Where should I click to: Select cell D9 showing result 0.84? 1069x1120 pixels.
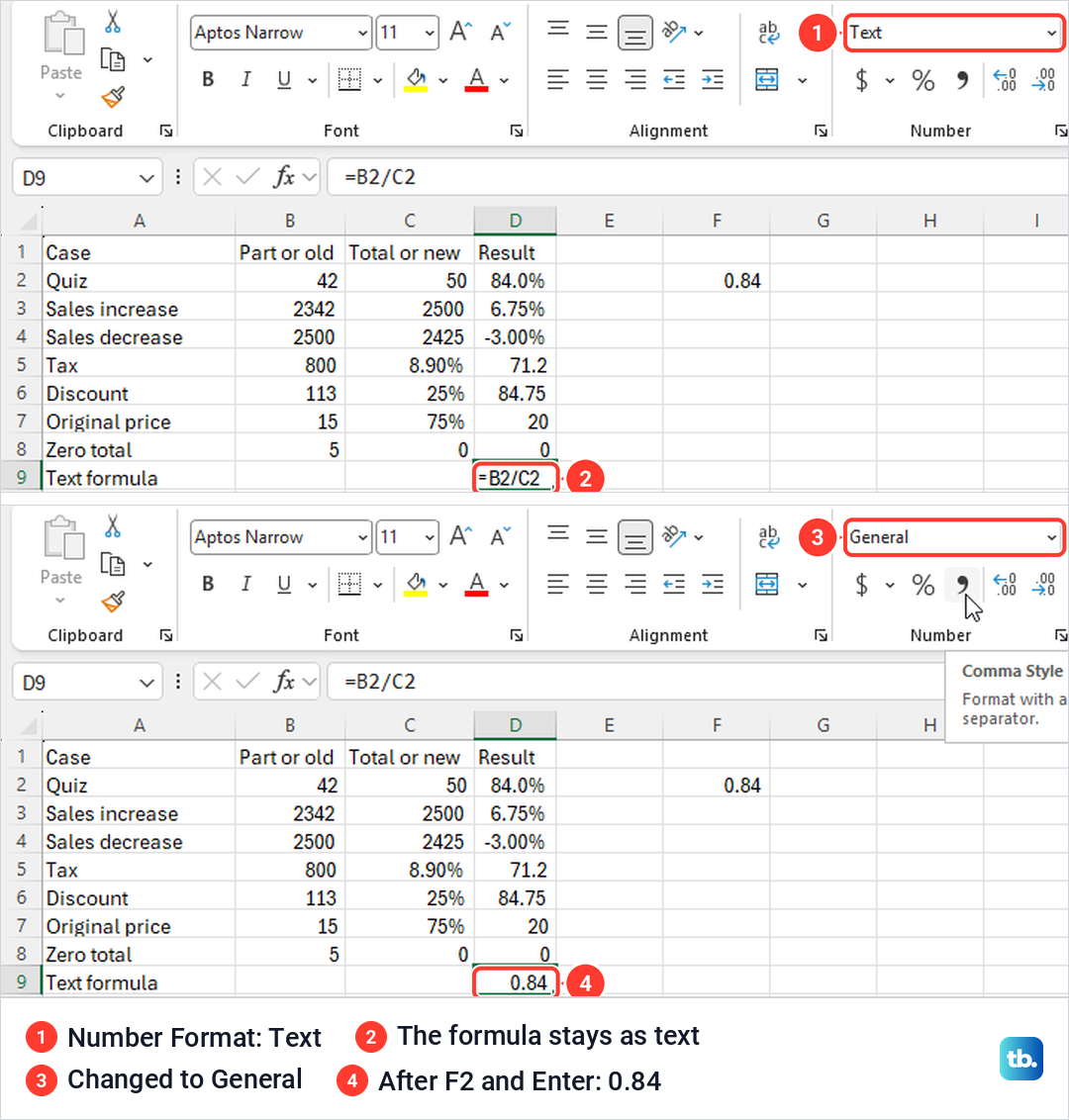tap(516, 982)
